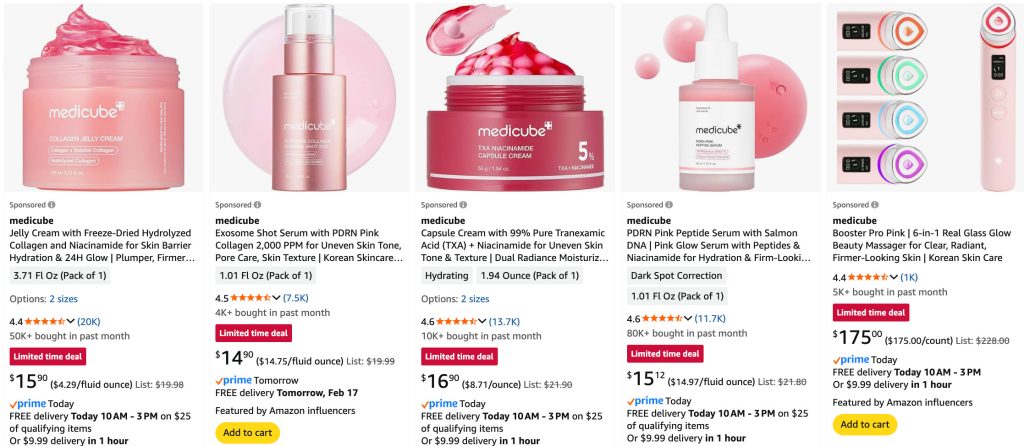Click Sponsored info icon under Booster Pro Pink

[874, 205]
